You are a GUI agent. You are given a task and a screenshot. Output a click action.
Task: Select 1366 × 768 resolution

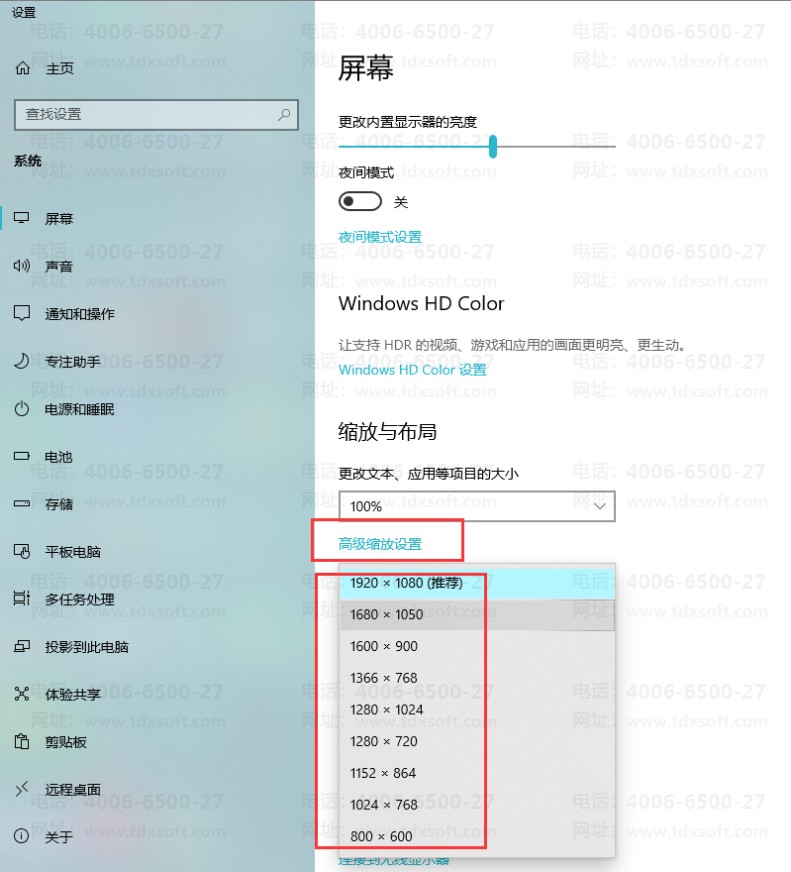pyautogui.click(x=477, y=678)
